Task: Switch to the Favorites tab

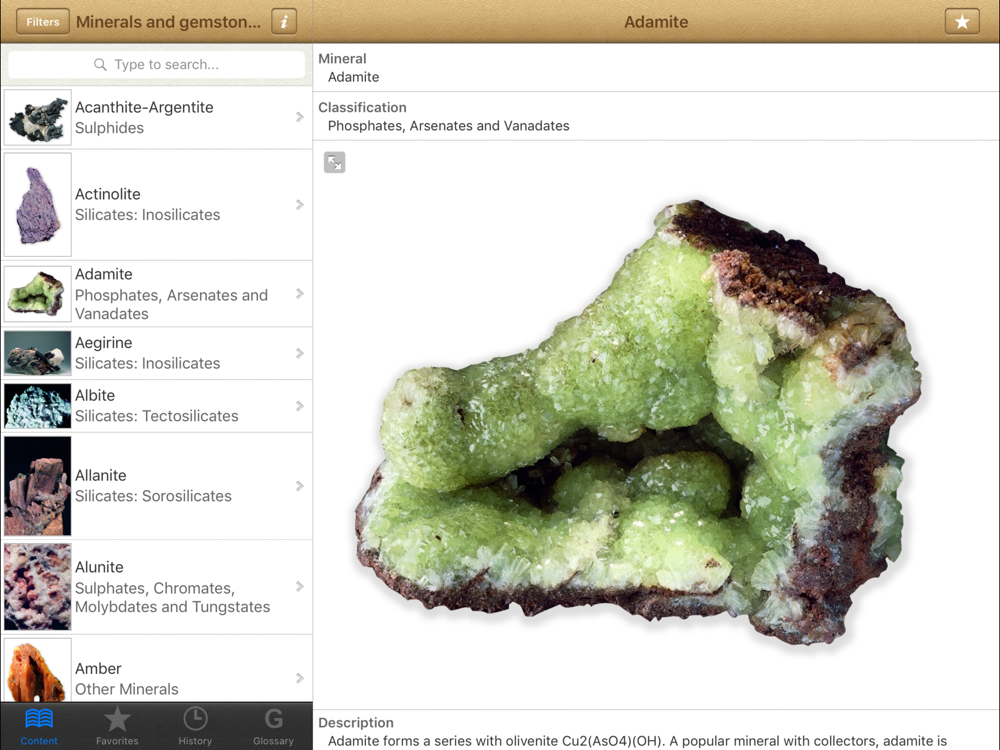Action: [117, 726]
